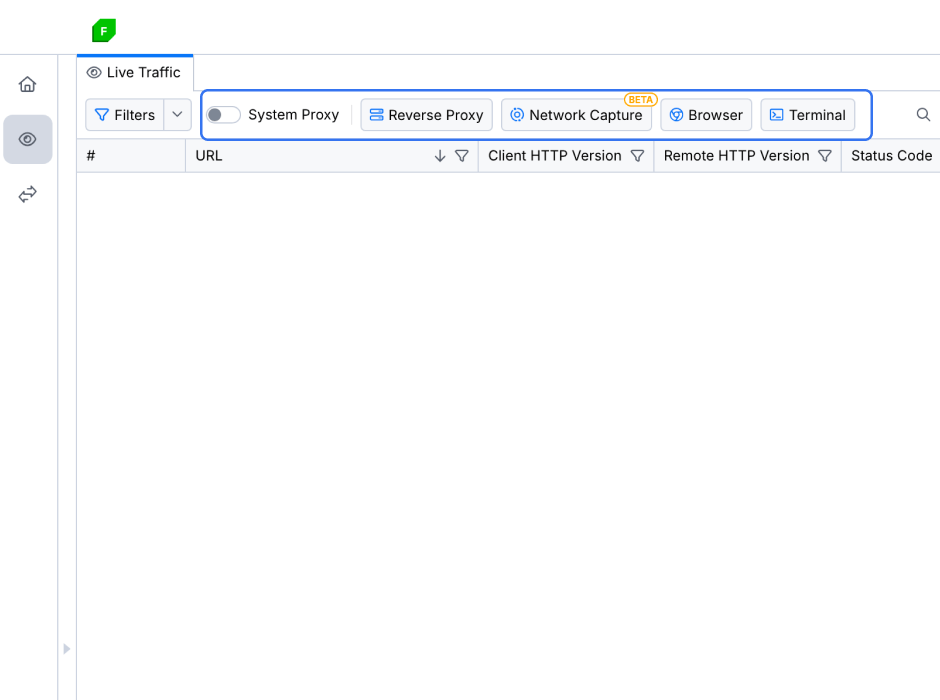Open the arrows view icon in sidebar

click(x=27, y=193)
